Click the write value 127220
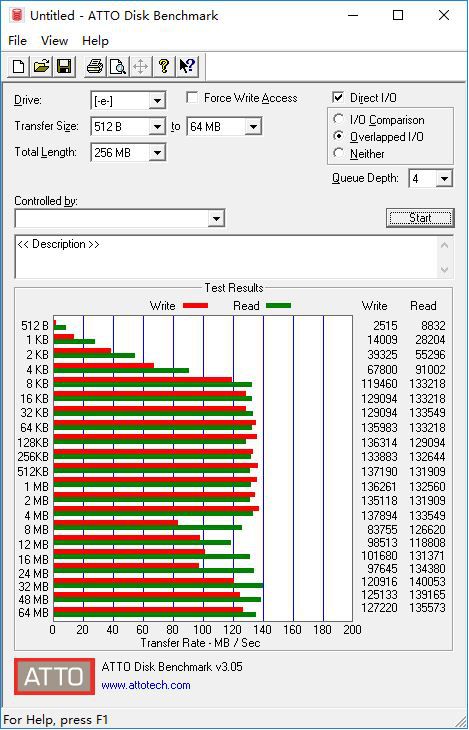This screenshot has width=469, height=730. click(x=379, y=608)
